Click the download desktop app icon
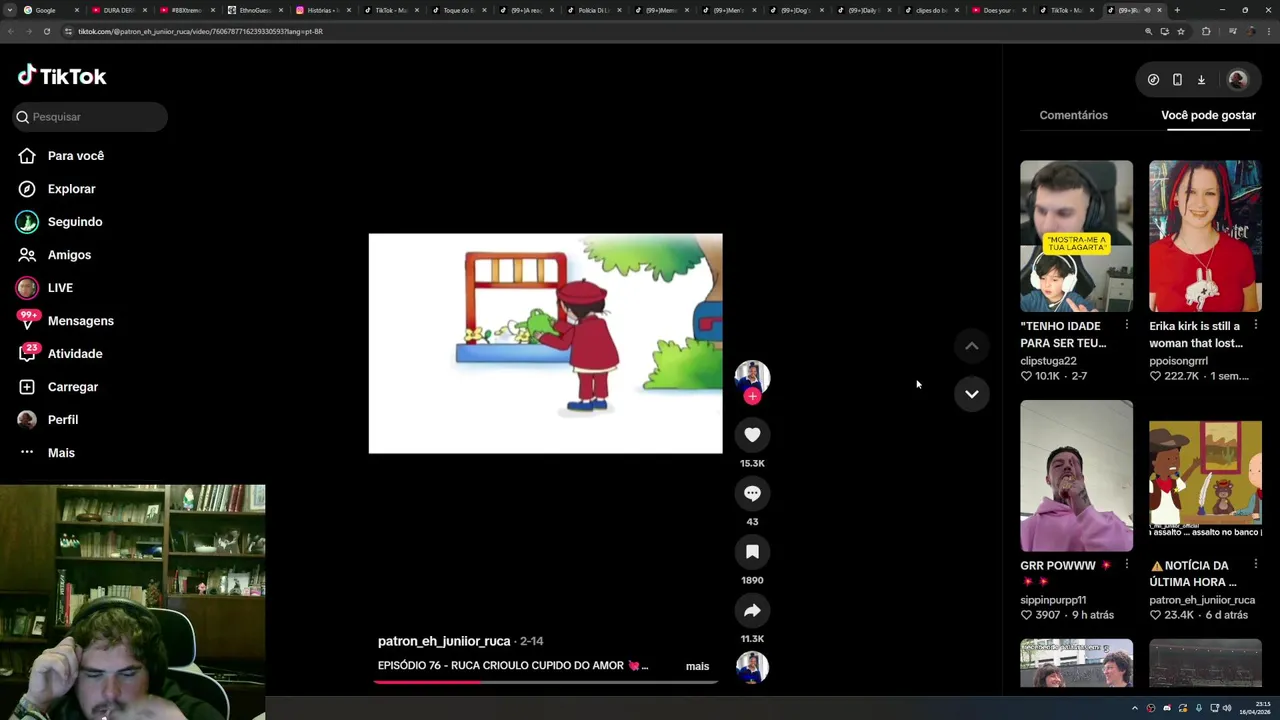This screenshot has width=1280, height=720. coord(1201,80)
